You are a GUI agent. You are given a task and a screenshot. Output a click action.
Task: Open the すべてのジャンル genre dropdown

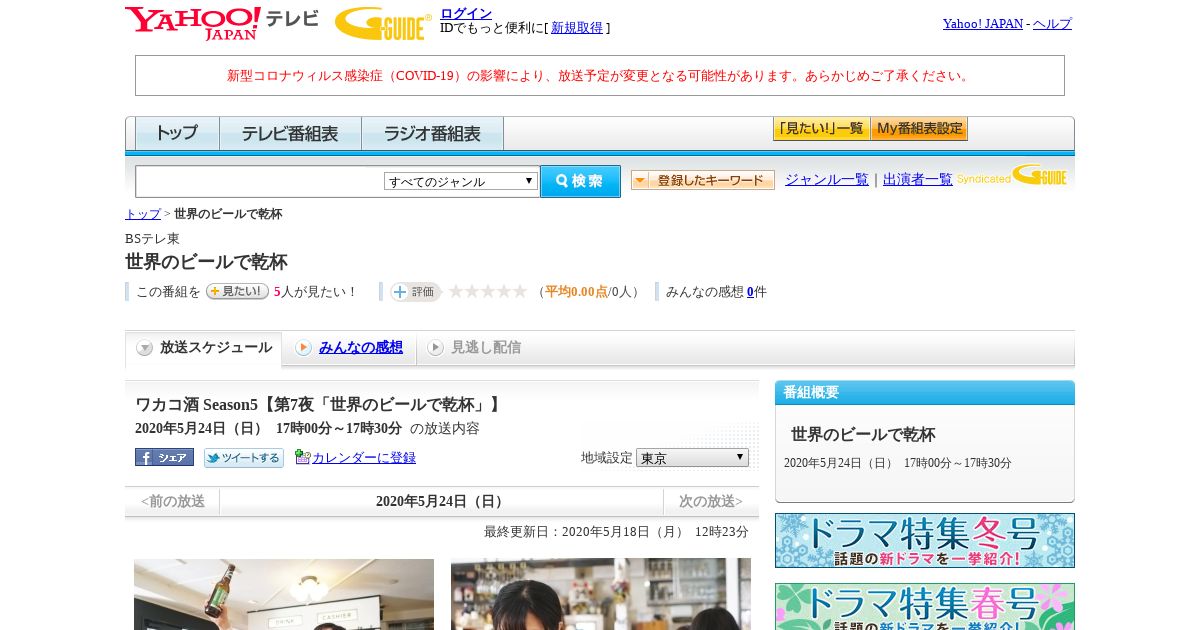pos(461,181)
